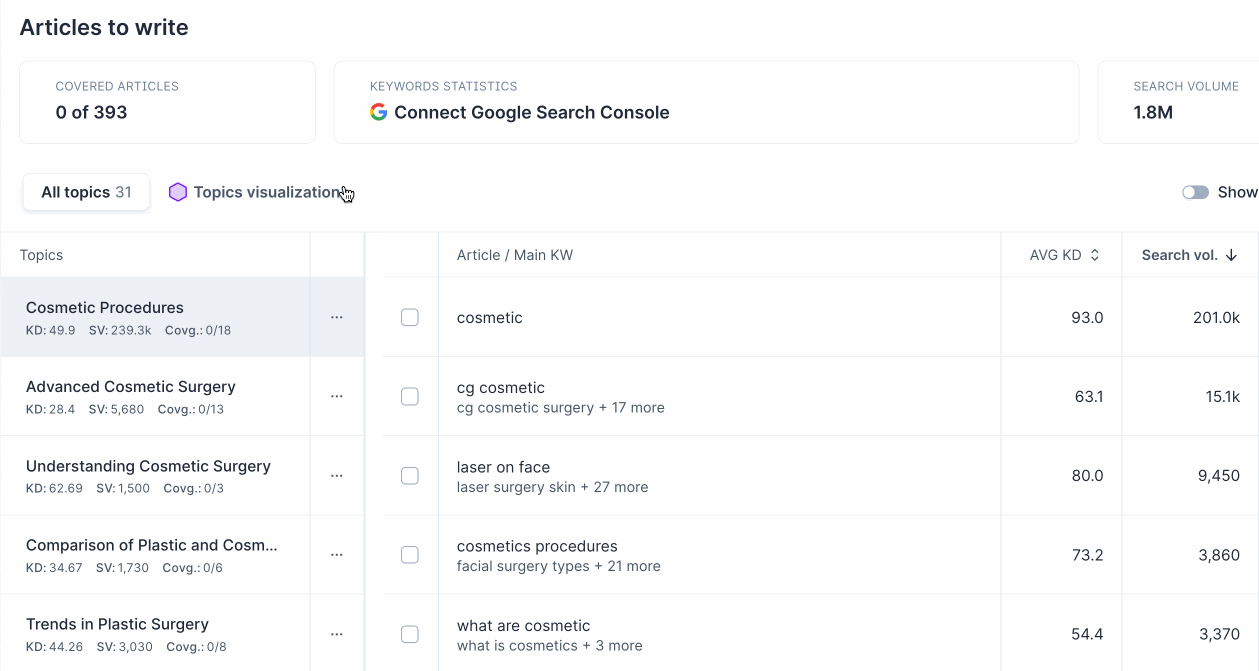Click the Search vol. descending arrow icon

(1231, 255)
